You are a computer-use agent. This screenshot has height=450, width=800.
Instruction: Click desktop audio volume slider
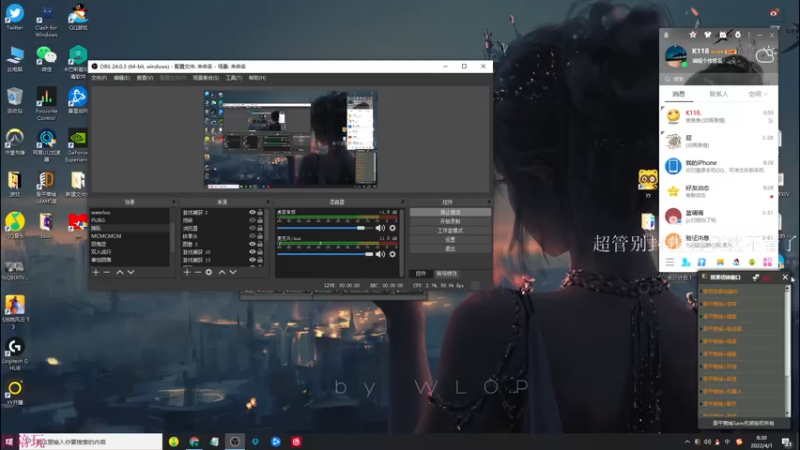(x=324, y=228)
